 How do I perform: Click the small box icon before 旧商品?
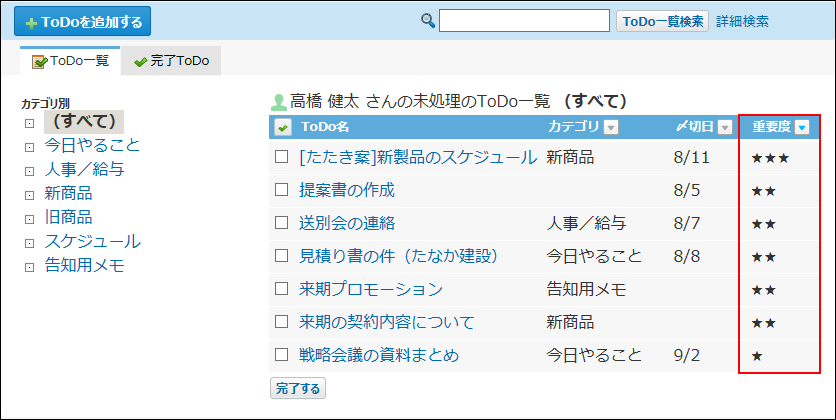[x=29, y=220]
